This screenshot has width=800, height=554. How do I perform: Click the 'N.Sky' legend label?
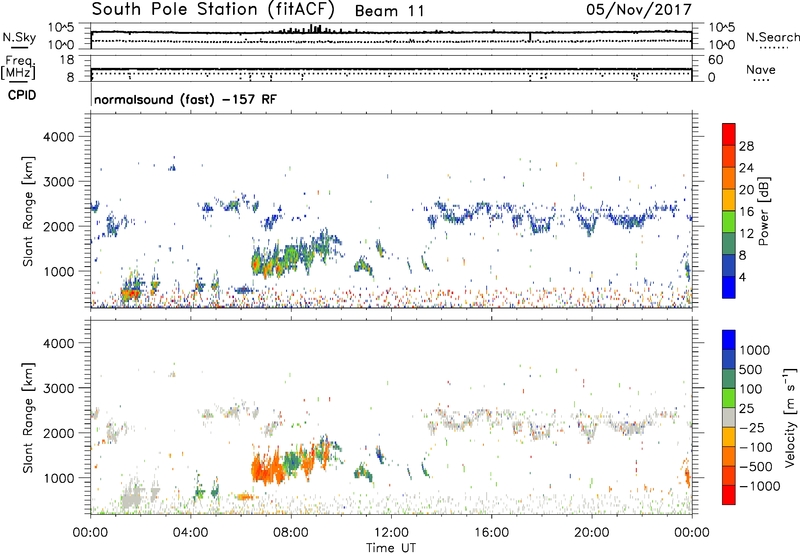(x=19, y=37)
